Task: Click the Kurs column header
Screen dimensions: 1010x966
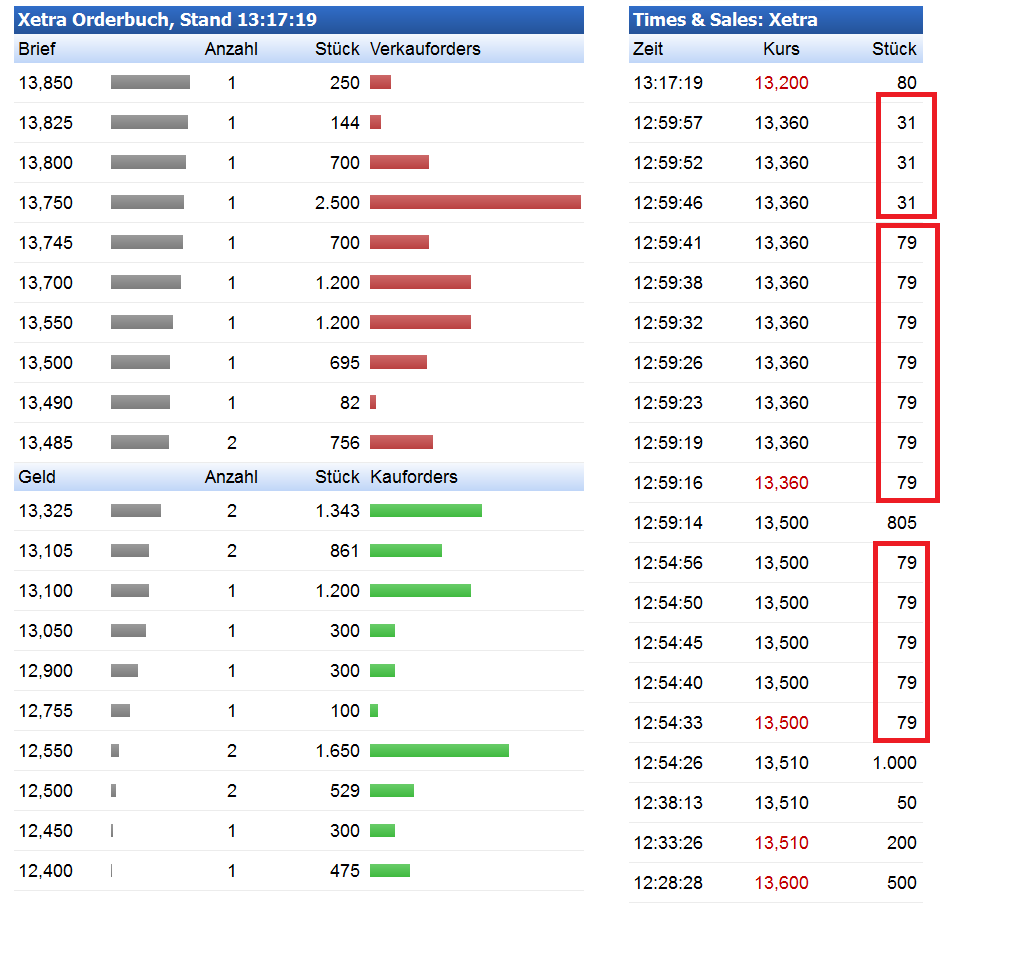Action: pos(781,49)
